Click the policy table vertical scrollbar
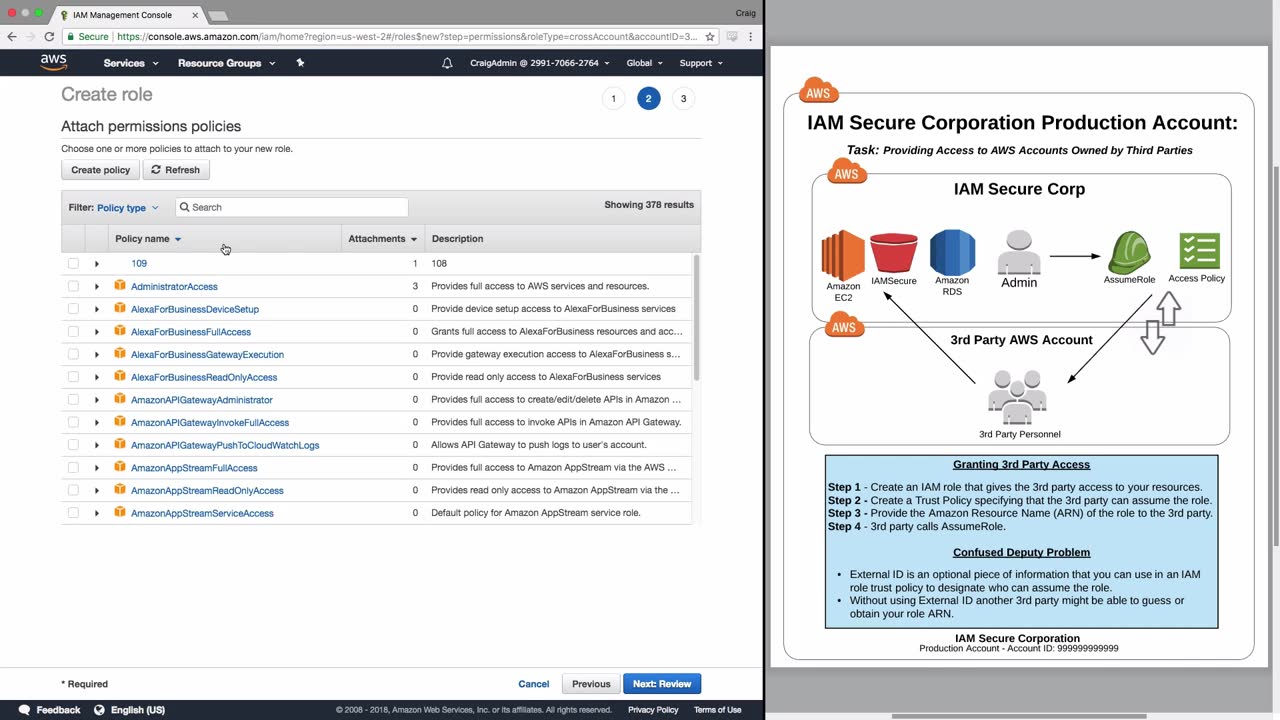 click(x=696, y=318)
